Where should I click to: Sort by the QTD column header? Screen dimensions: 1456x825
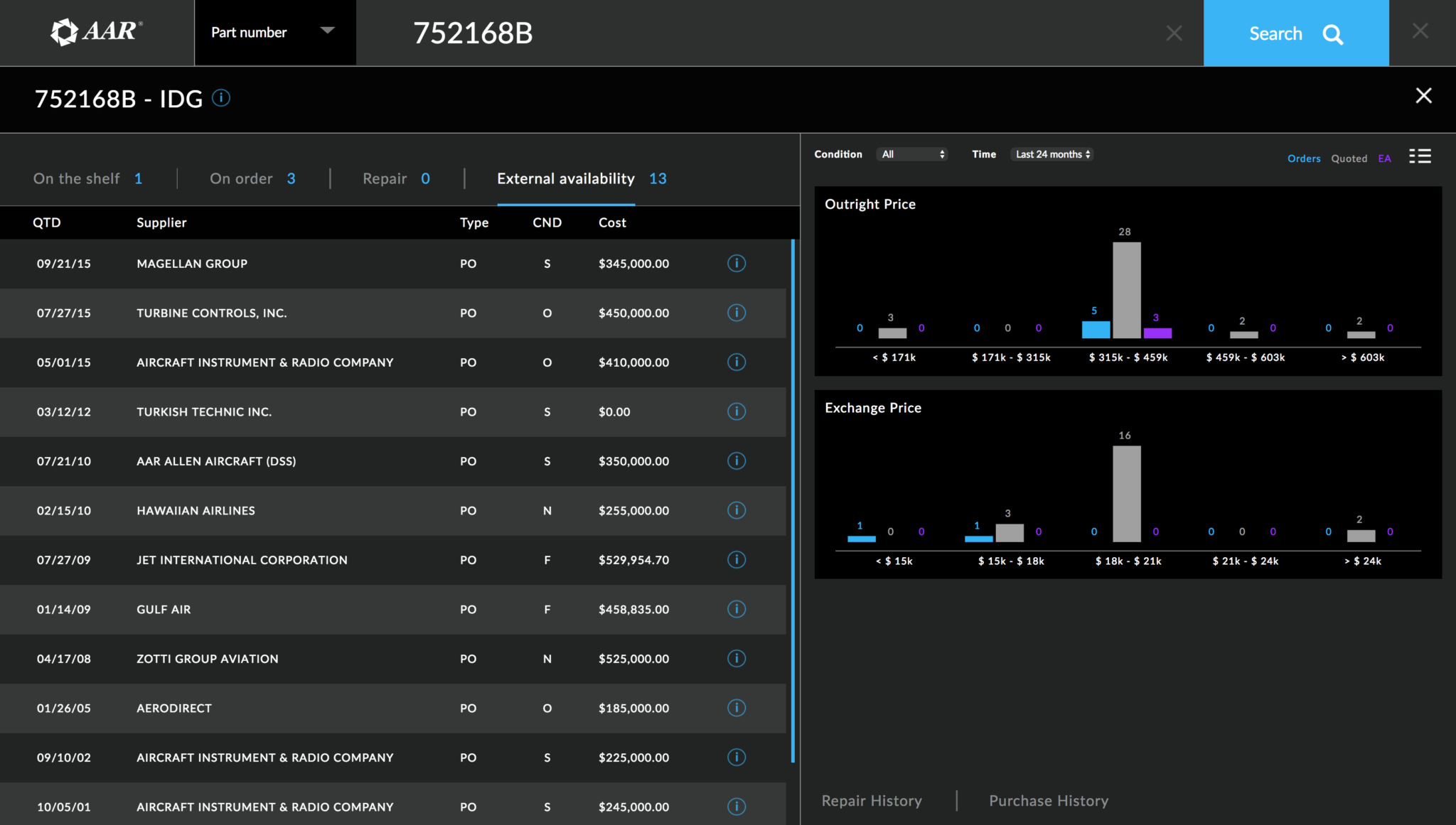[47, 222]
